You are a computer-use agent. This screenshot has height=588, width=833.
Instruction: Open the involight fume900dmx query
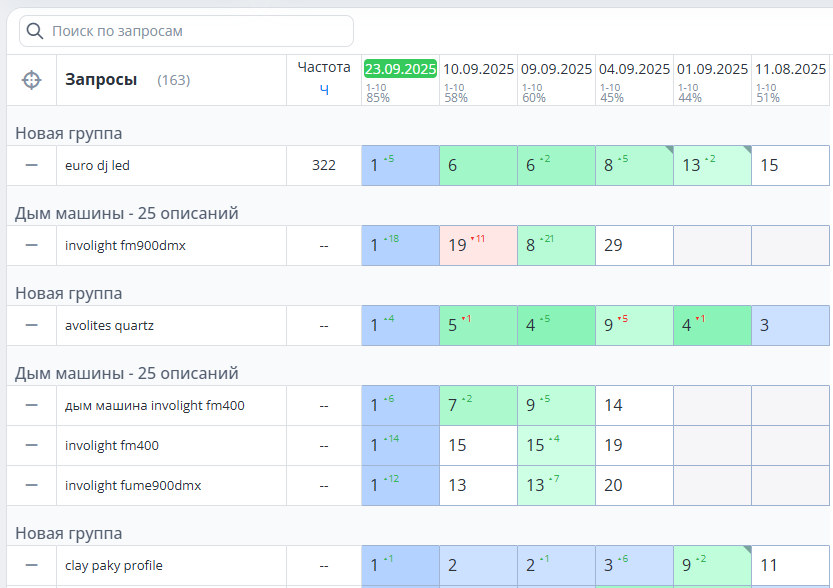[133, 485]
